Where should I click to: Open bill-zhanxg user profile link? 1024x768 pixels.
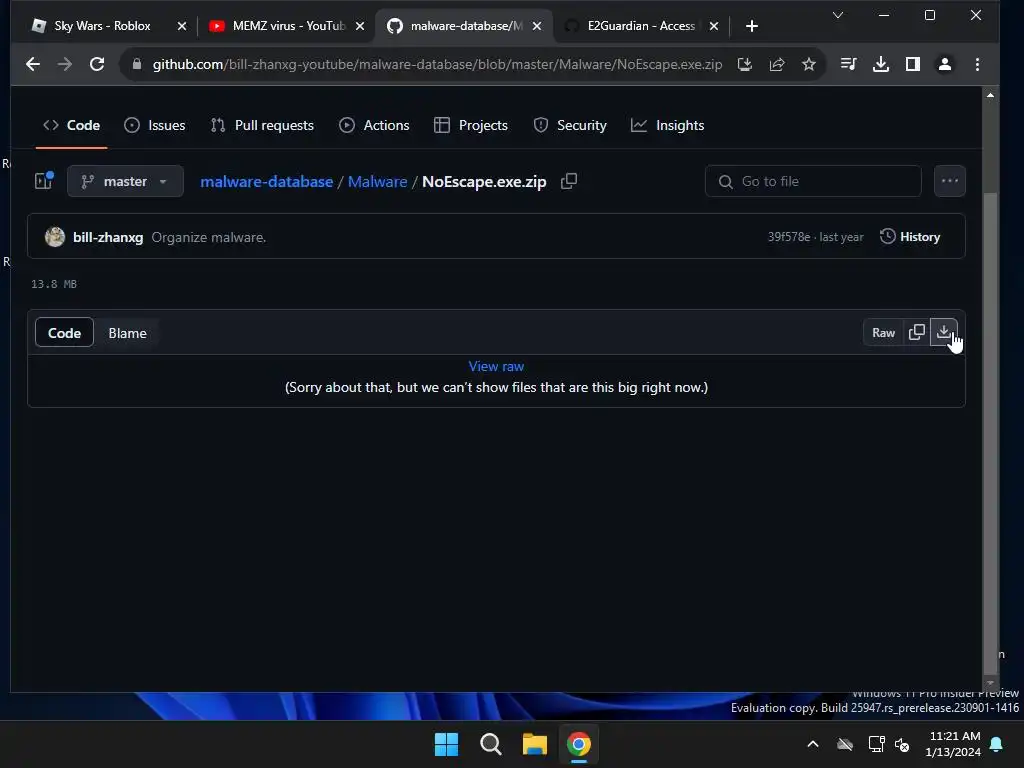108,237
